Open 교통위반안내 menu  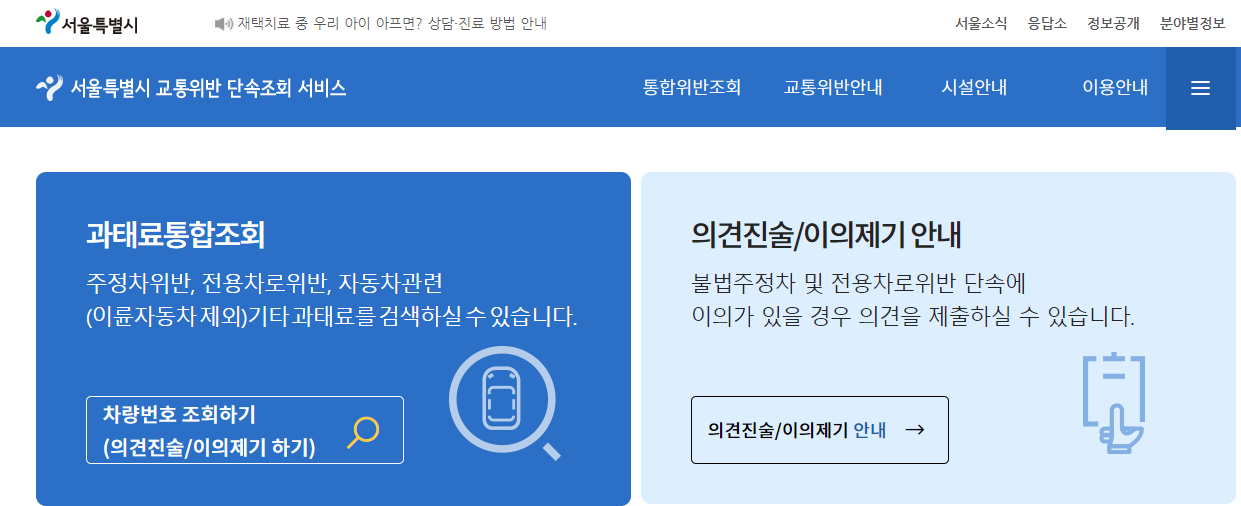click(833, 87)
